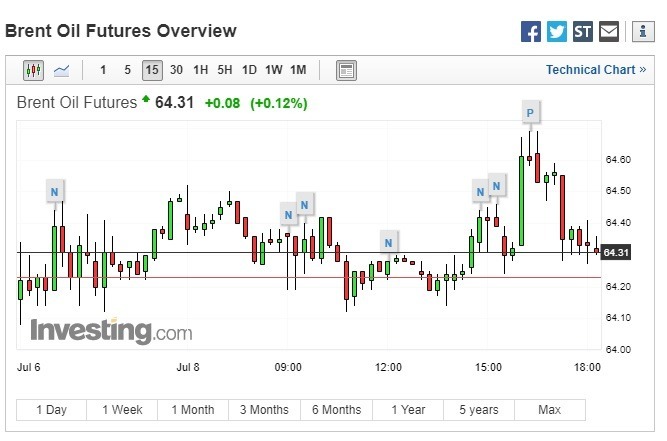Select the 5H interval
This screenshot has width=667, height=441.
225,70
